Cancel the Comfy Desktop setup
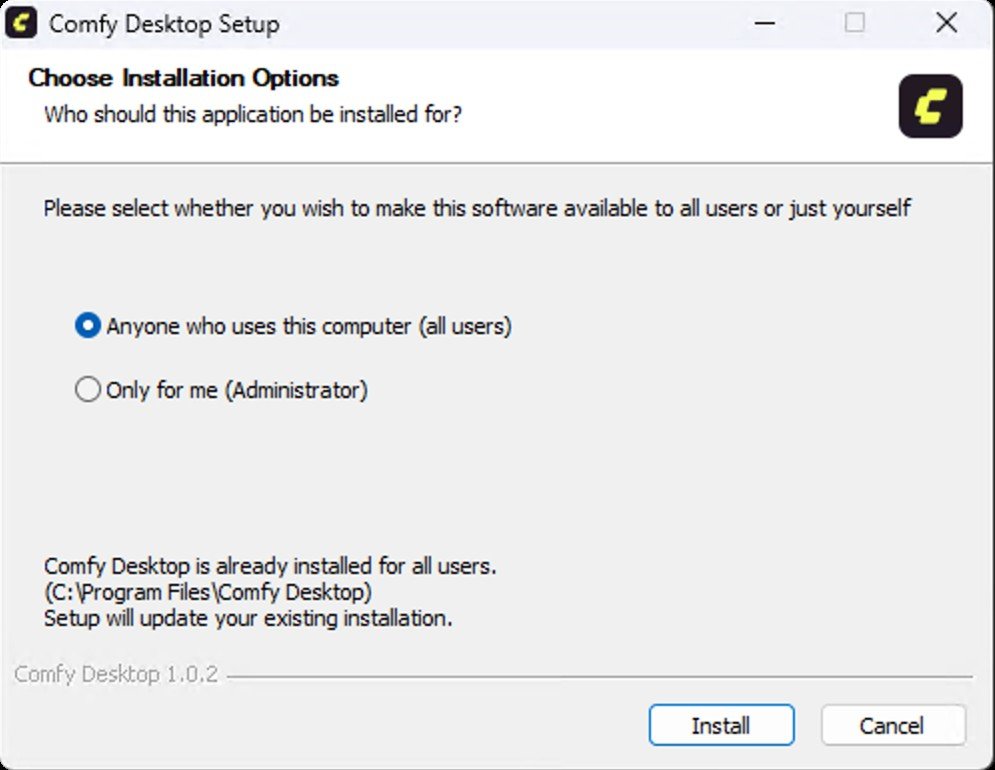 click(893, 725)
